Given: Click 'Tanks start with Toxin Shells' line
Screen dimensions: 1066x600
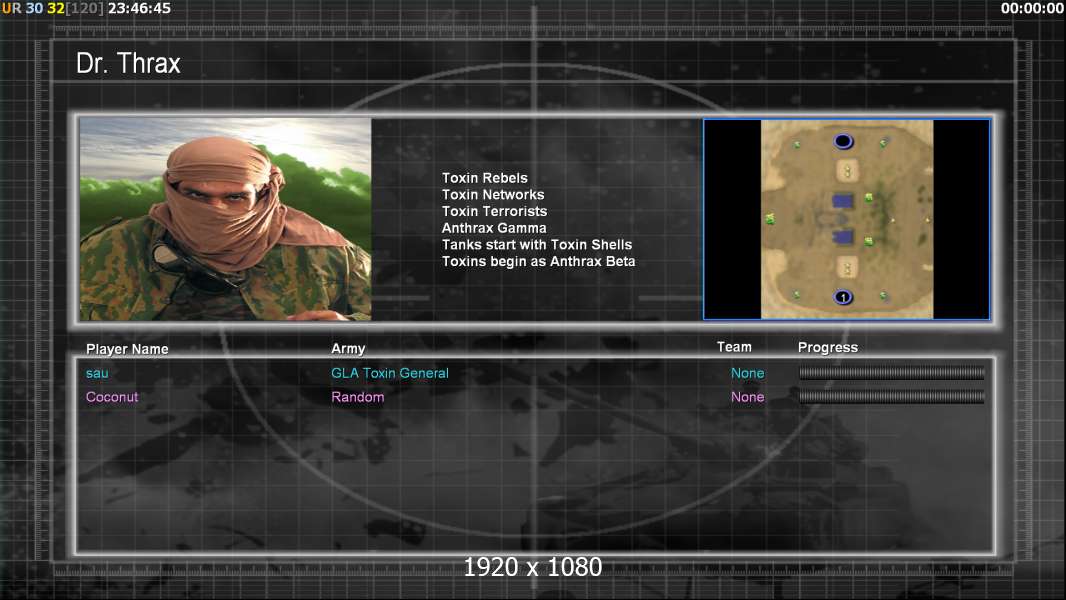Looking at the screenshot, I should point(537,245).
